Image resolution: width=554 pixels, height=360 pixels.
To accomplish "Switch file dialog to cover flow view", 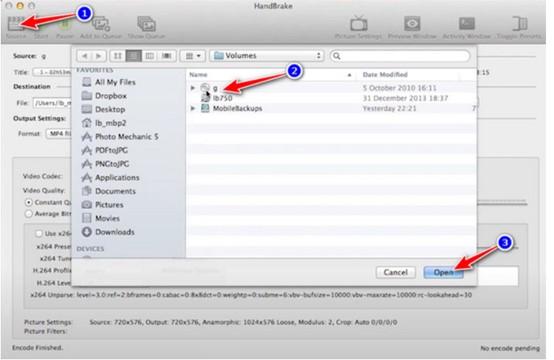I will 166,56.
